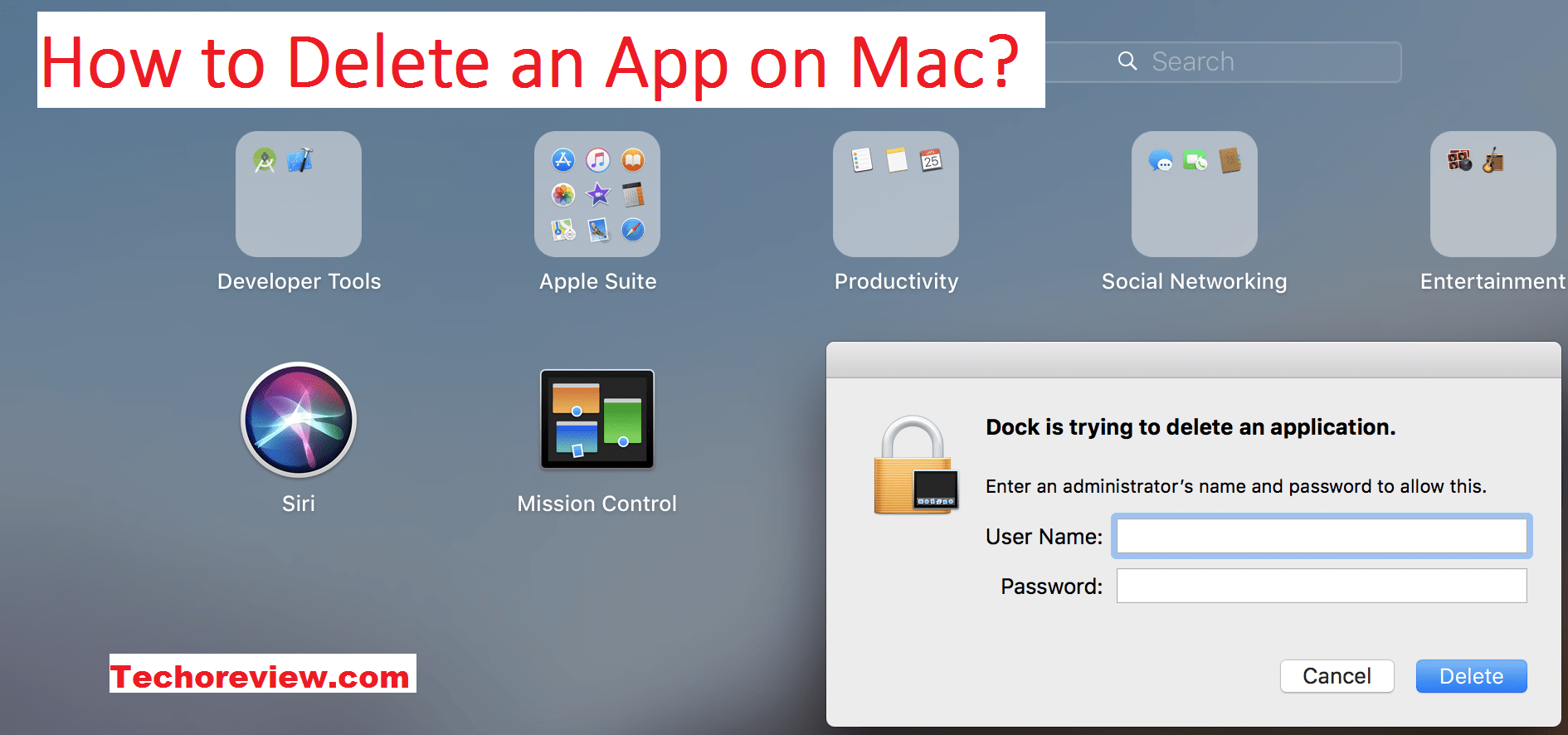
Task: Open the Productivity folder
Action: click(x=896, y=194)
